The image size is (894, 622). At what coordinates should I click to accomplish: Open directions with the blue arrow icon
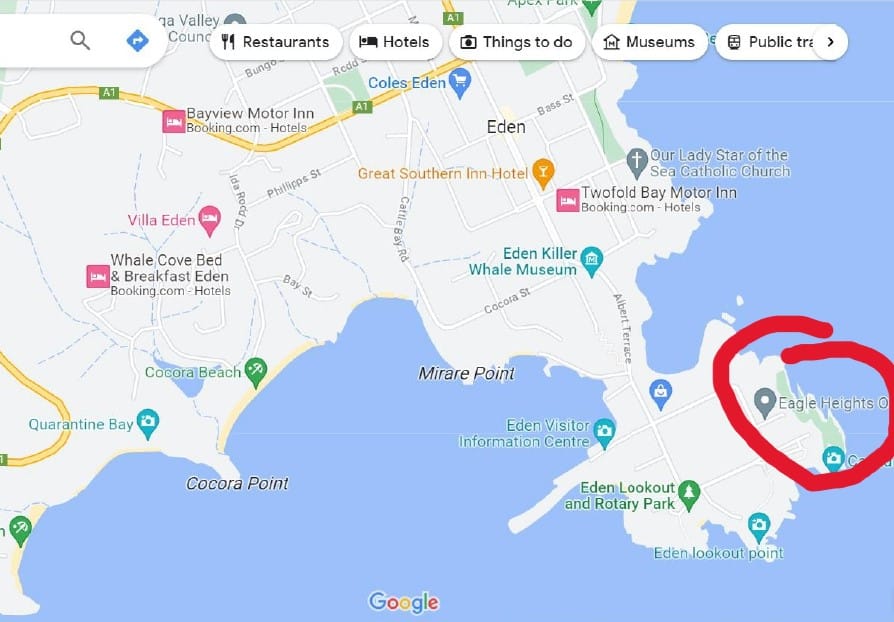137,40
